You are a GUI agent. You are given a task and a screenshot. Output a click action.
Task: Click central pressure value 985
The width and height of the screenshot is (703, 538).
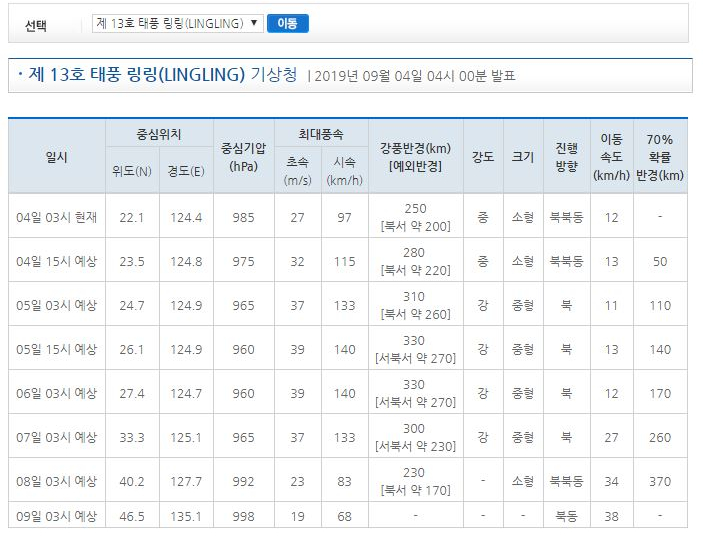(243, 218)
